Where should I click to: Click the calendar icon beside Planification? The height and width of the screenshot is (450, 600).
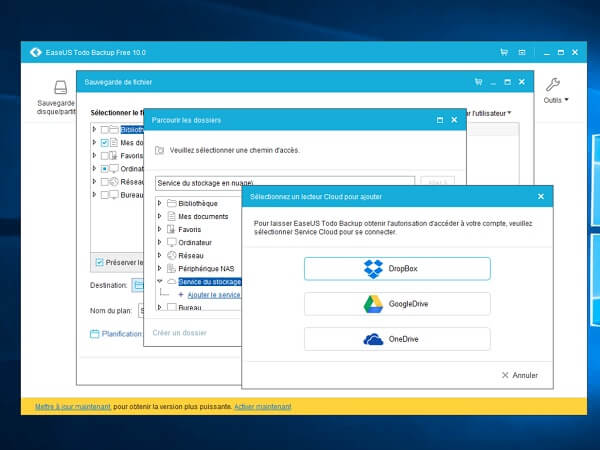tap(95, 334)
